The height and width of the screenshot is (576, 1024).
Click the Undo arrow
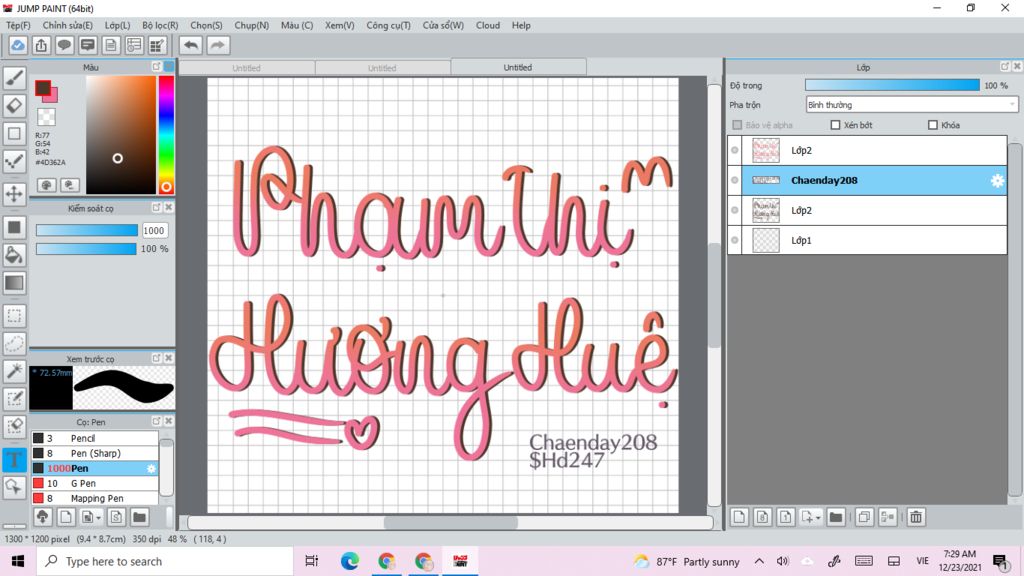tap(191, 45)
